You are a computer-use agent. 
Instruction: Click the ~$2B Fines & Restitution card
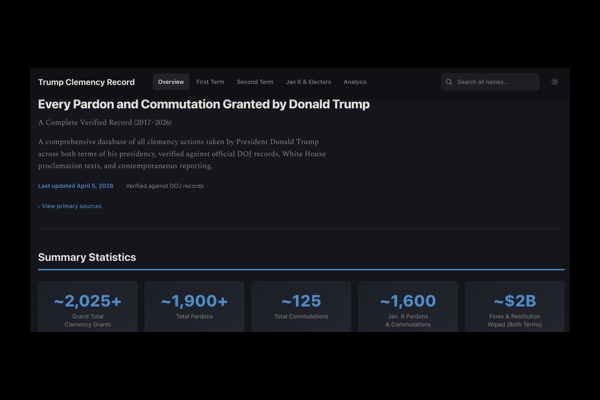pos(514,307)
